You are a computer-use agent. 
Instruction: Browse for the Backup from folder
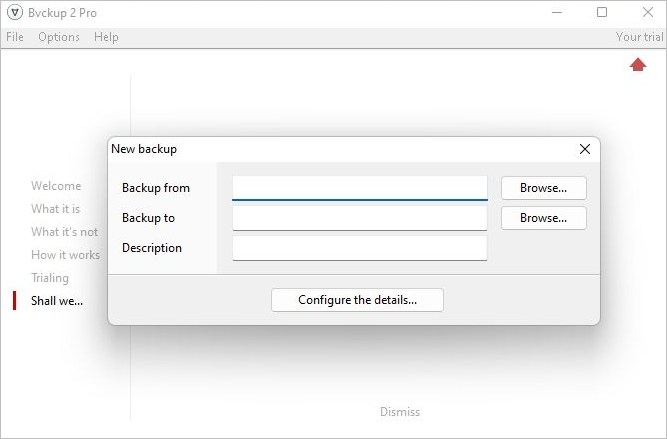(543, 188)
